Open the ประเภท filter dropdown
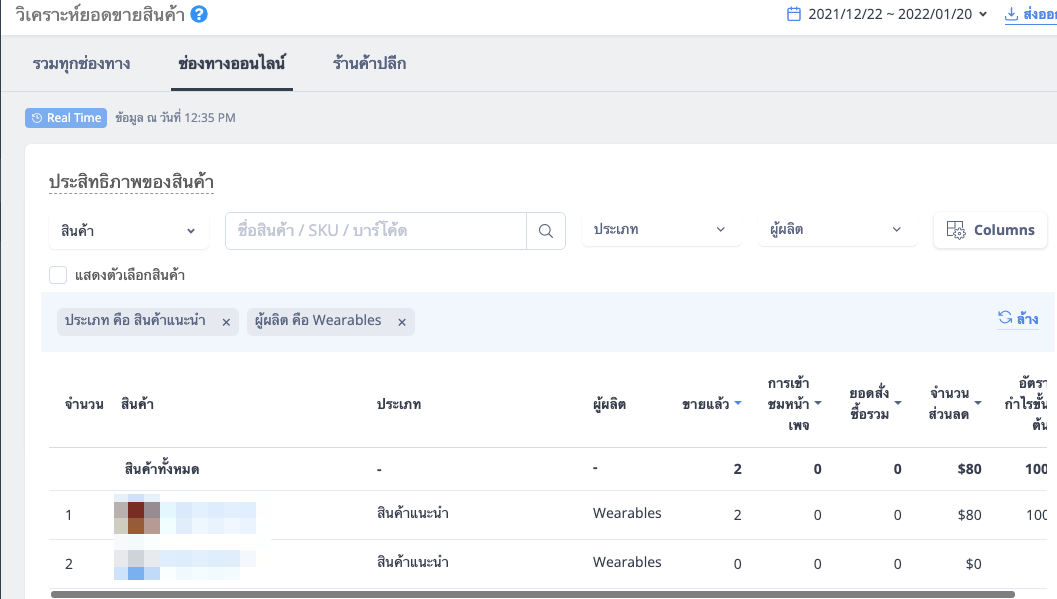This screenshot has height=599, width=1057. tap(661, 230)
